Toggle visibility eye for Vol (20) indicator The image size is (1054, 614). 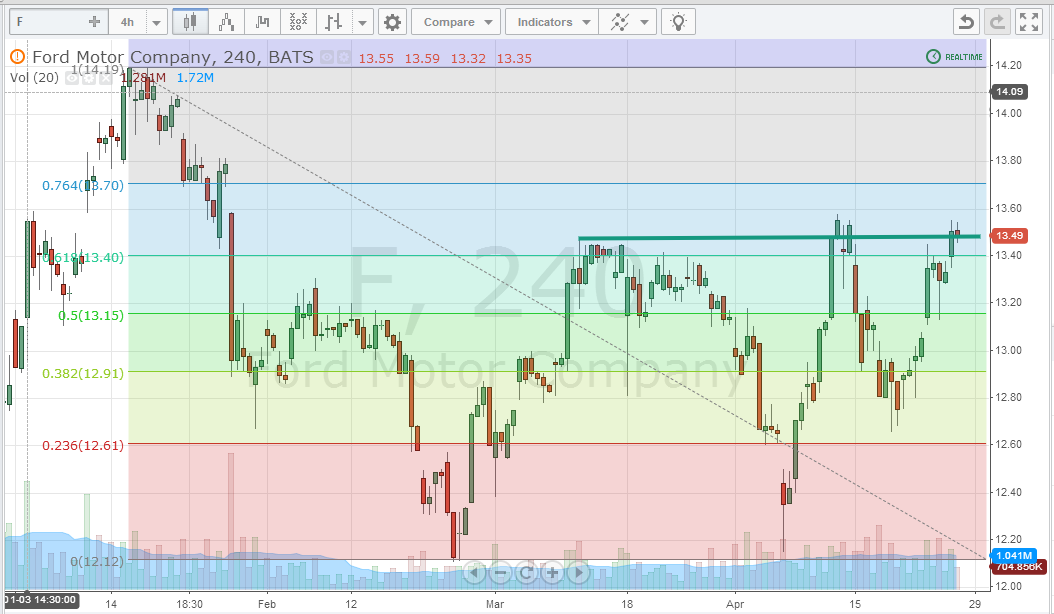72,78
